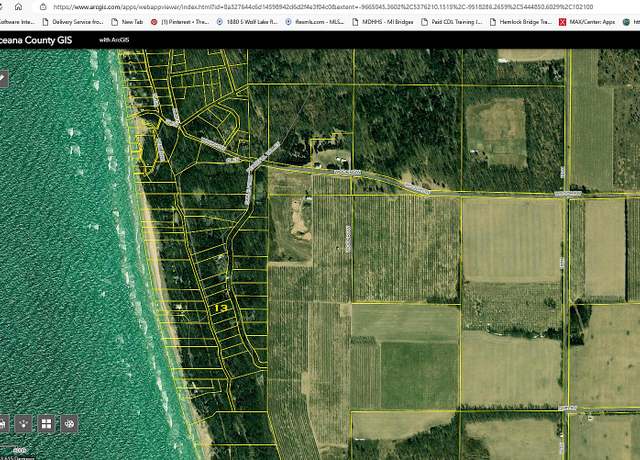Open the MLS realtor bookmark
Screen dimensions: 640x460
pyautogui.click(x=314, y=22)
